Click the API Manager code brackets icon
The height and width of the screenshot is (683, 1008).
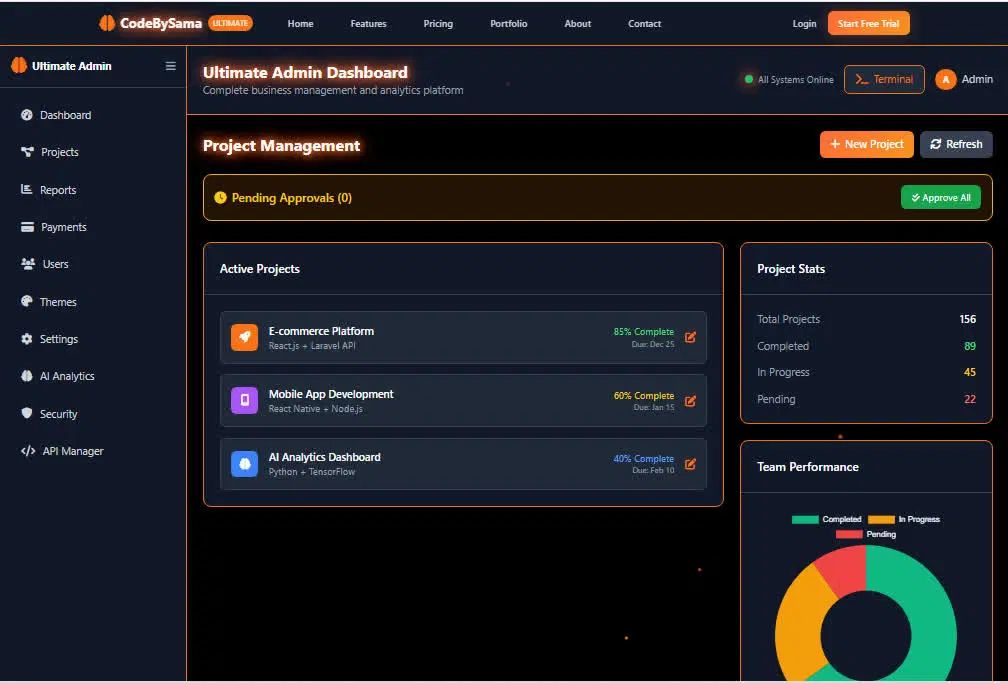click(x=28, y=451)
